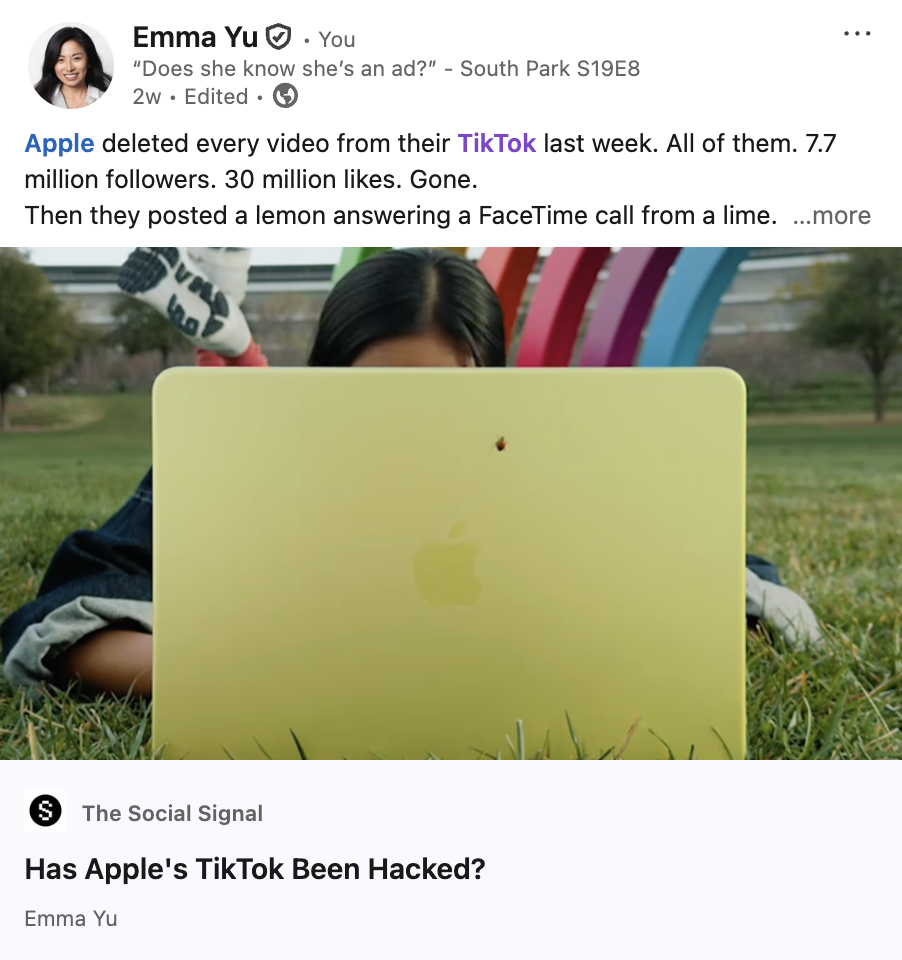Open the Apple company mention link
The width and height of the screenshot is (902, 960).
tap(59, 144)
